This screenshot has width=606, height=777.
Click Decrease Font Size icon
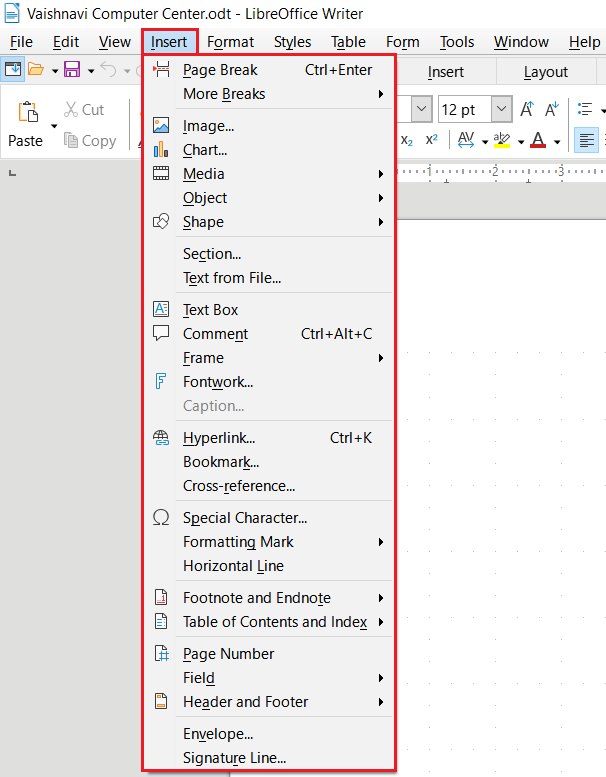click(x=552, y=109)
